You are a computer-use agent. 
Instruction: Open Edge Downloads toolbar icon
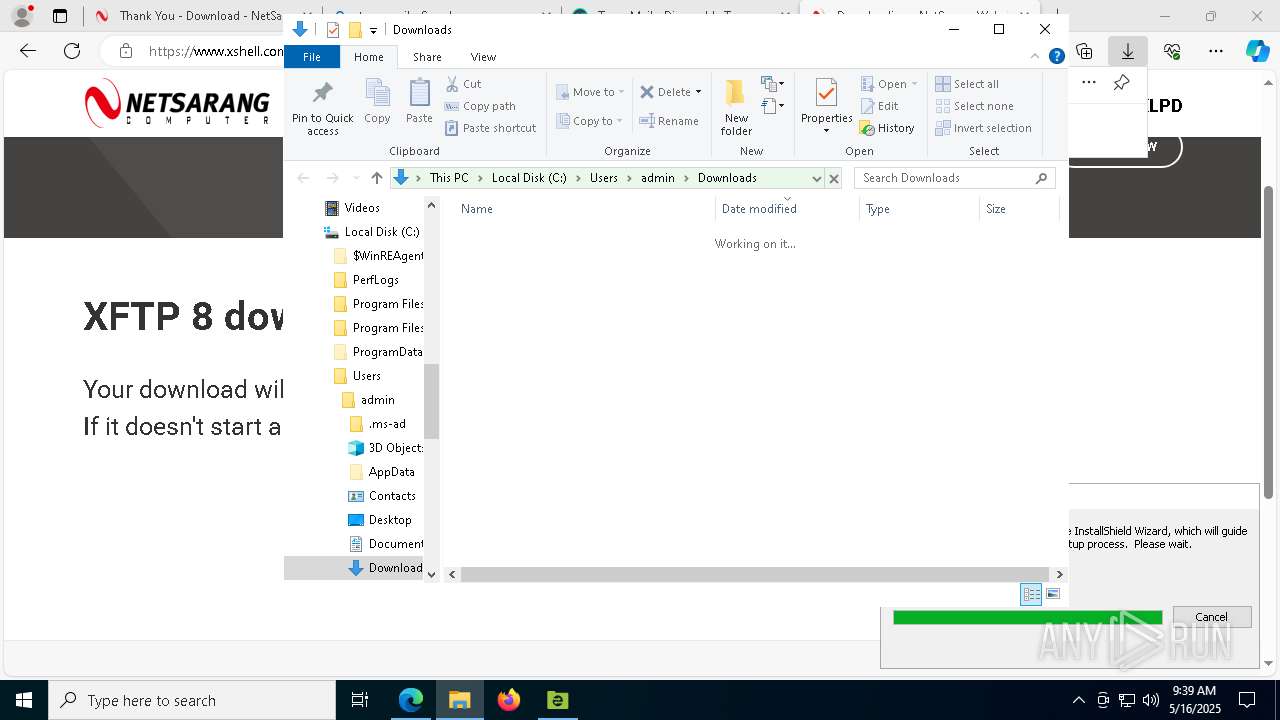(x=1127, y=51)
